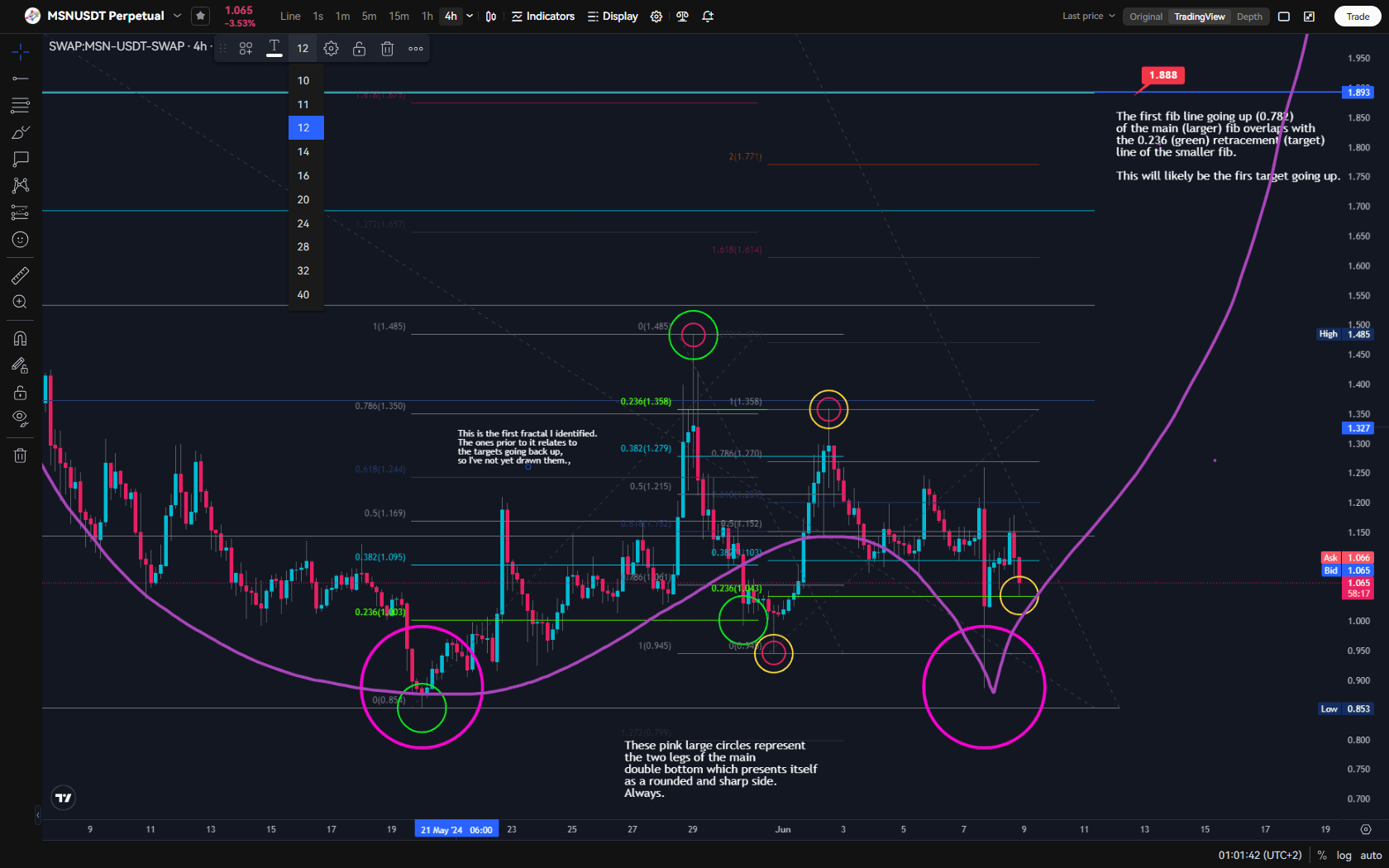Select the 1m timeframe

(x=342, y=16)
